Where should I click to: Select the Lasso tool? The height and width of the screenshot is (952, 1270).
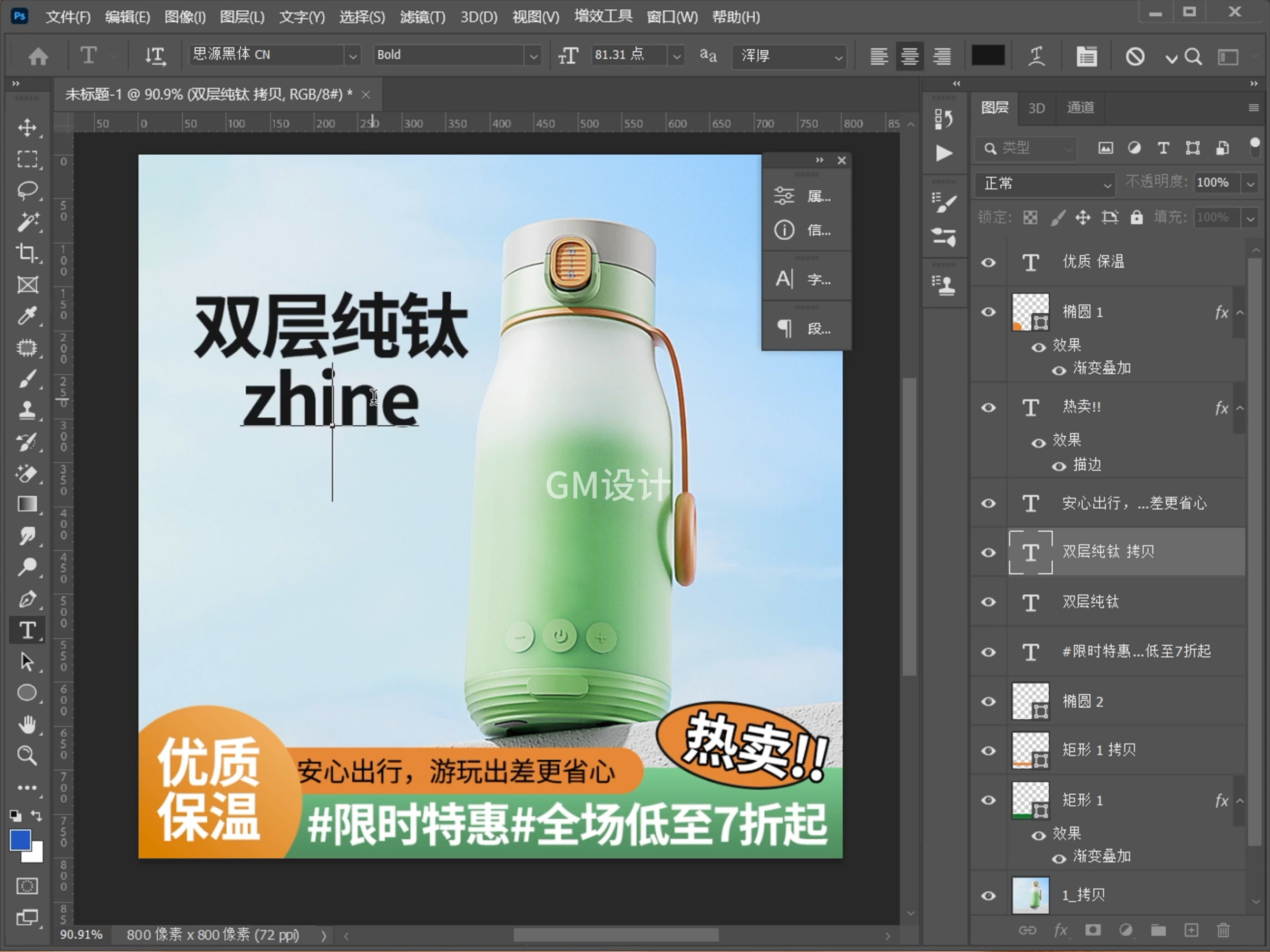pyautogui.click(x=27, y=190)
